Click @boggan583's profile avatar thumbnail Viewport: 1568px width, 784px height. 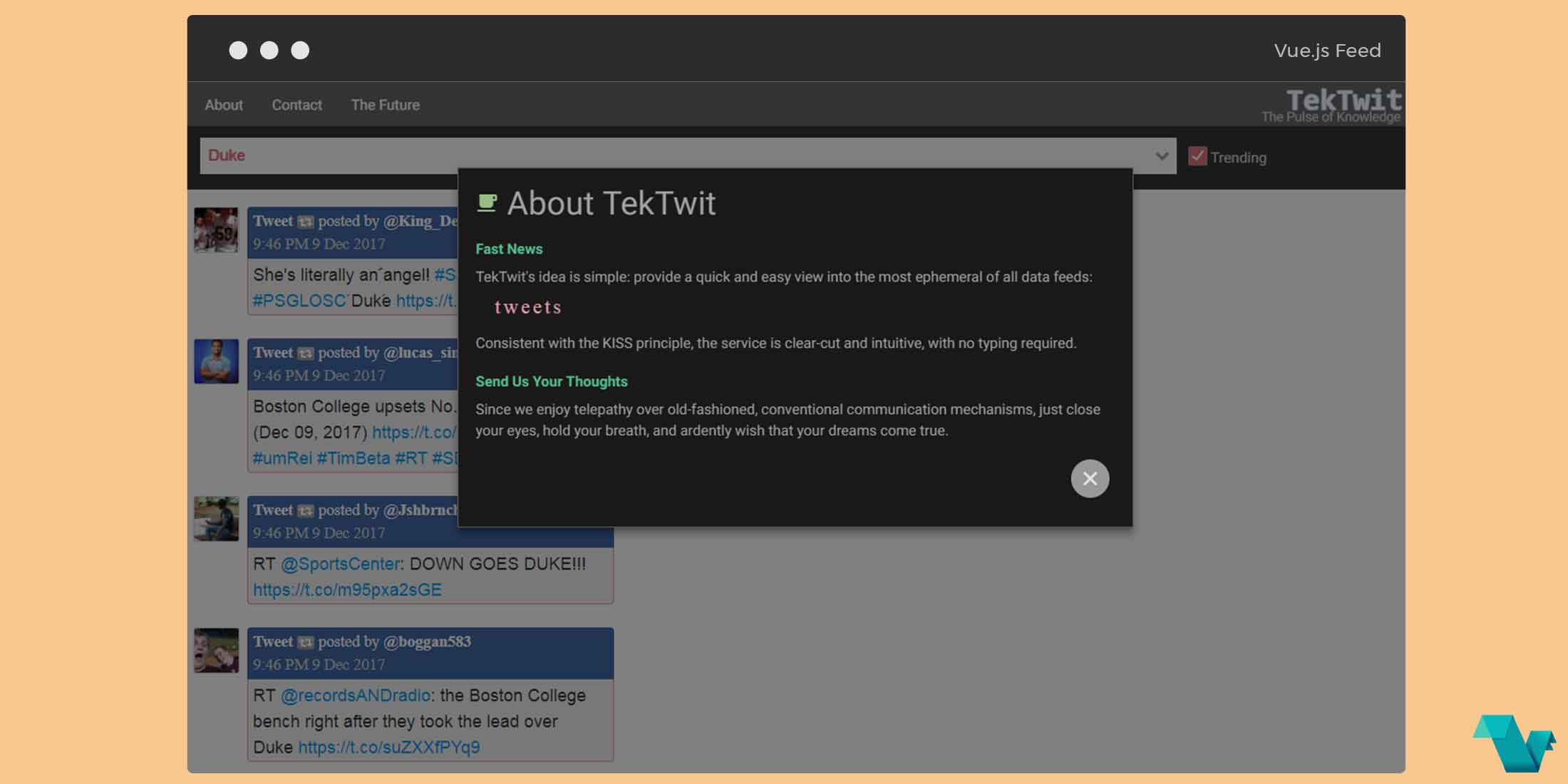click(x=217, y=650)
